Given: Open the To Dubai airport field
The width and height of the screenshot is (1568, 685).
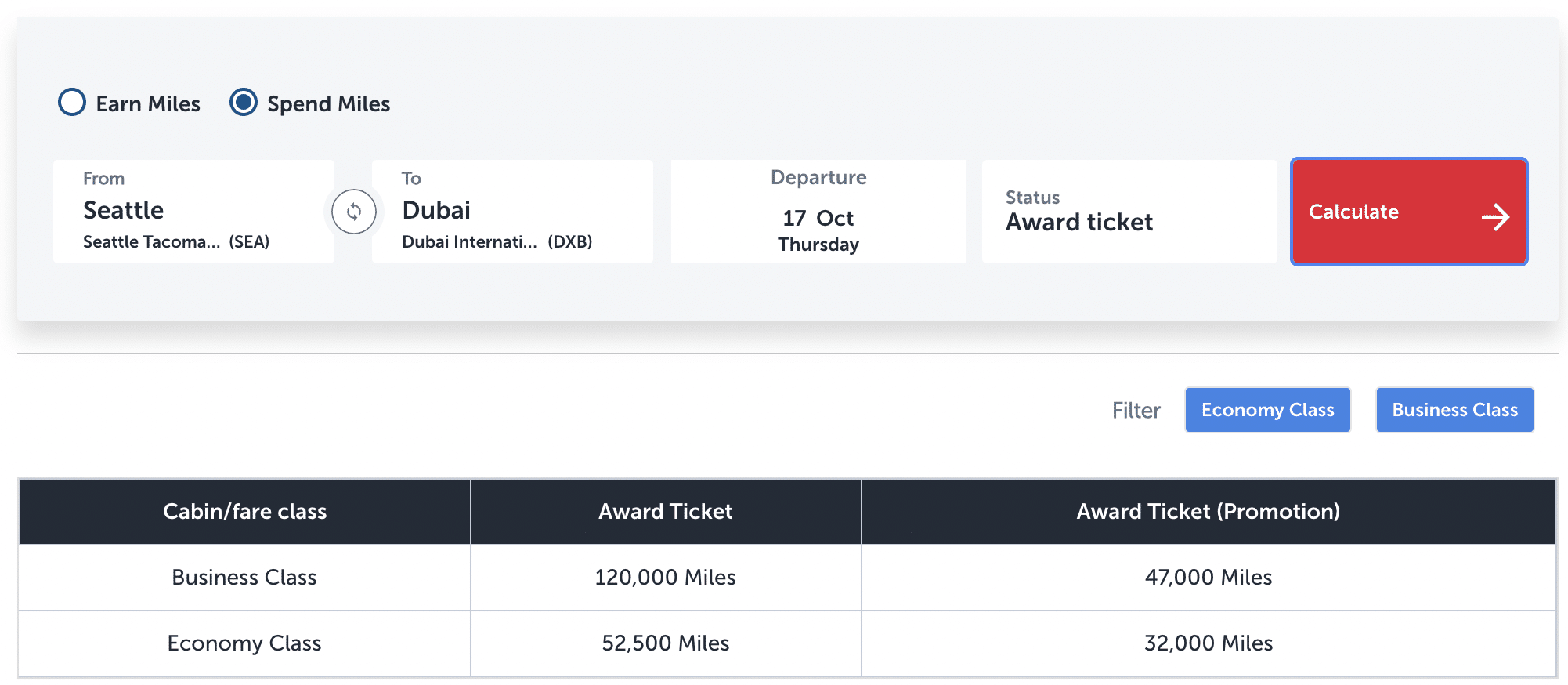Looking at the screenshot, I should tap(512, 212).
